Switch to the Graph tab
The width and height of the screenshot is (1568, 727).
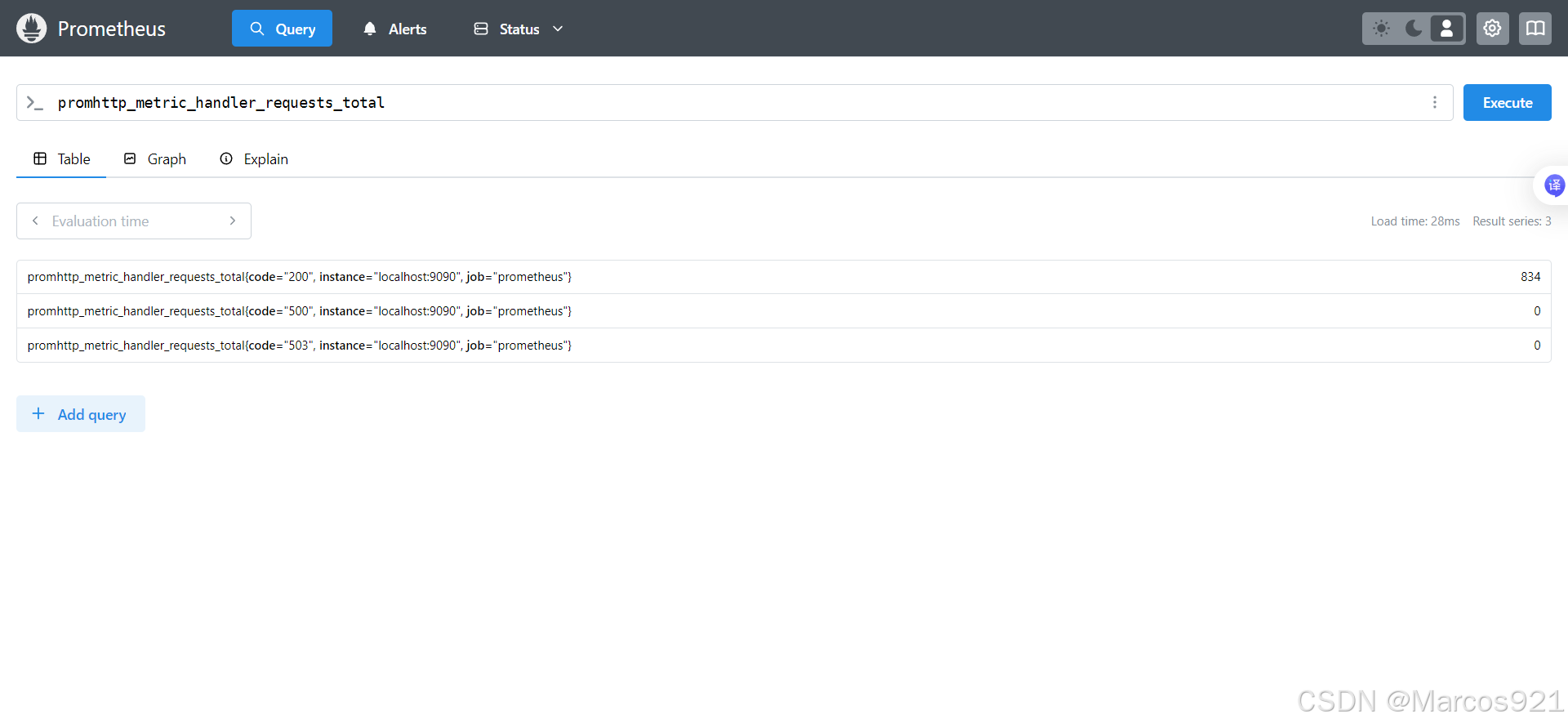[x=154, y=159]
